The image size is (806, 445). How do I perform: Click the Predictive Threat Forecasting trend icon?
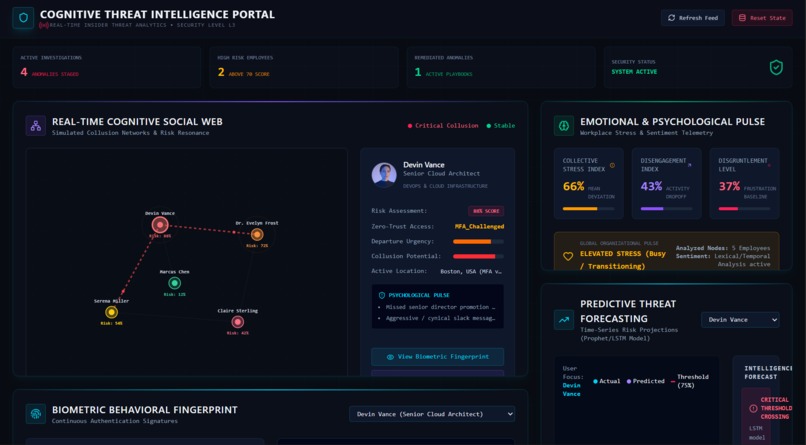pos(564,320)
